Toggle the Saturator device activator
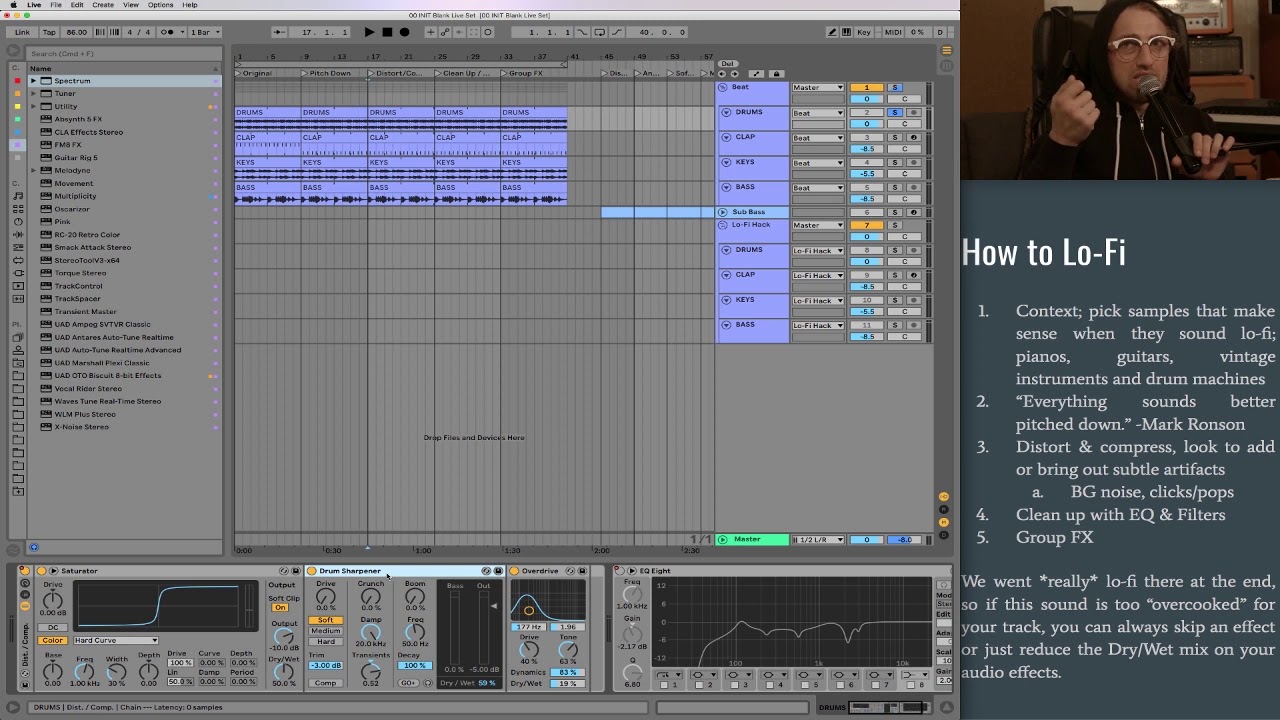 coord(41,571)
